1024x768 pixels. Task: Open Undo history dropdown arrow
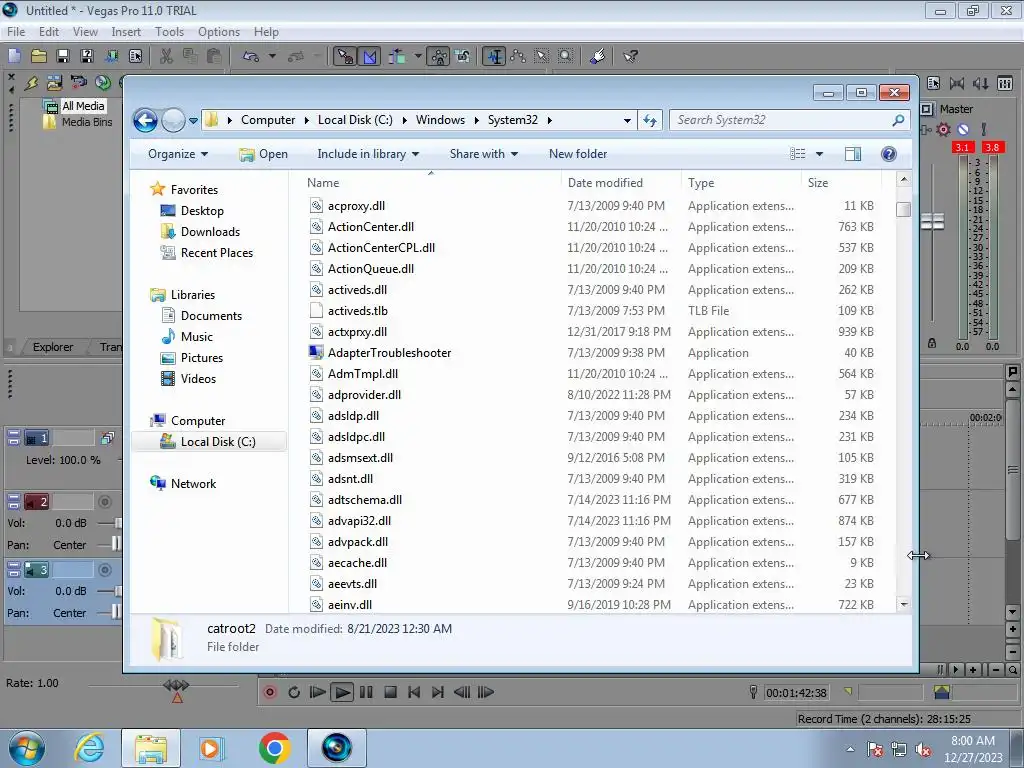(x=272, y=56)
